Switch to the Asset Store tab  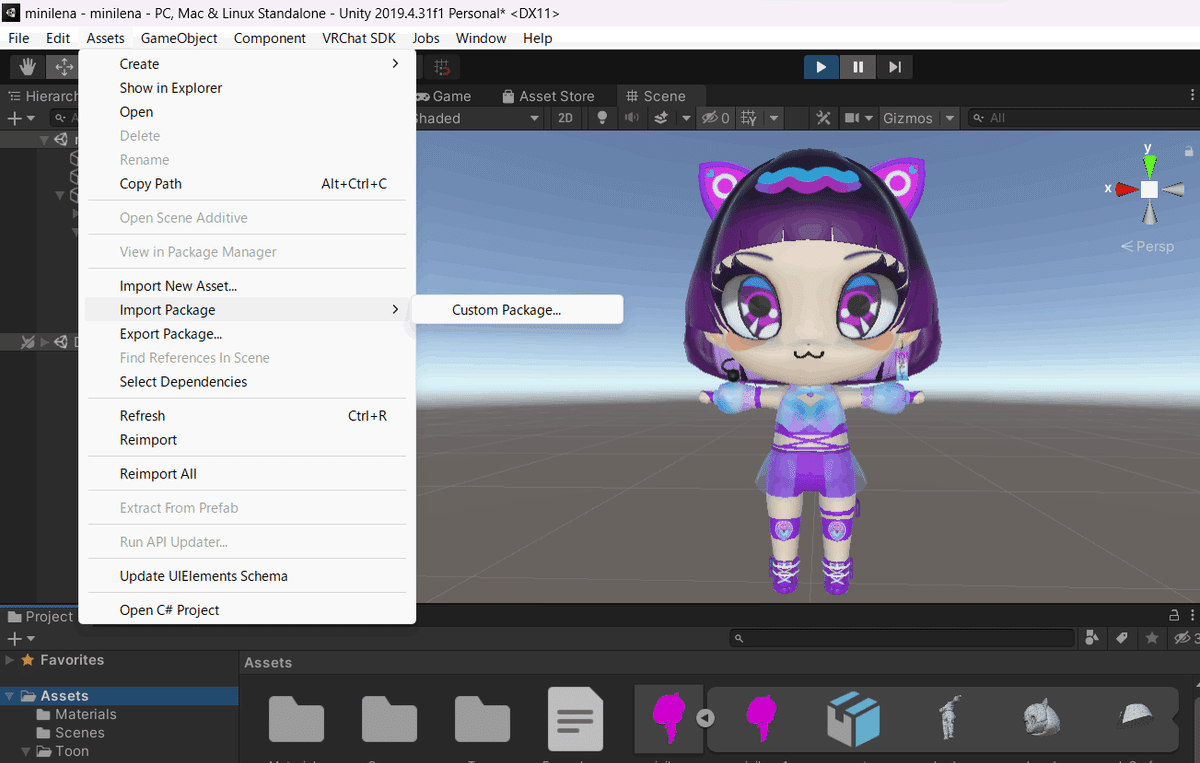pos(548,96)
